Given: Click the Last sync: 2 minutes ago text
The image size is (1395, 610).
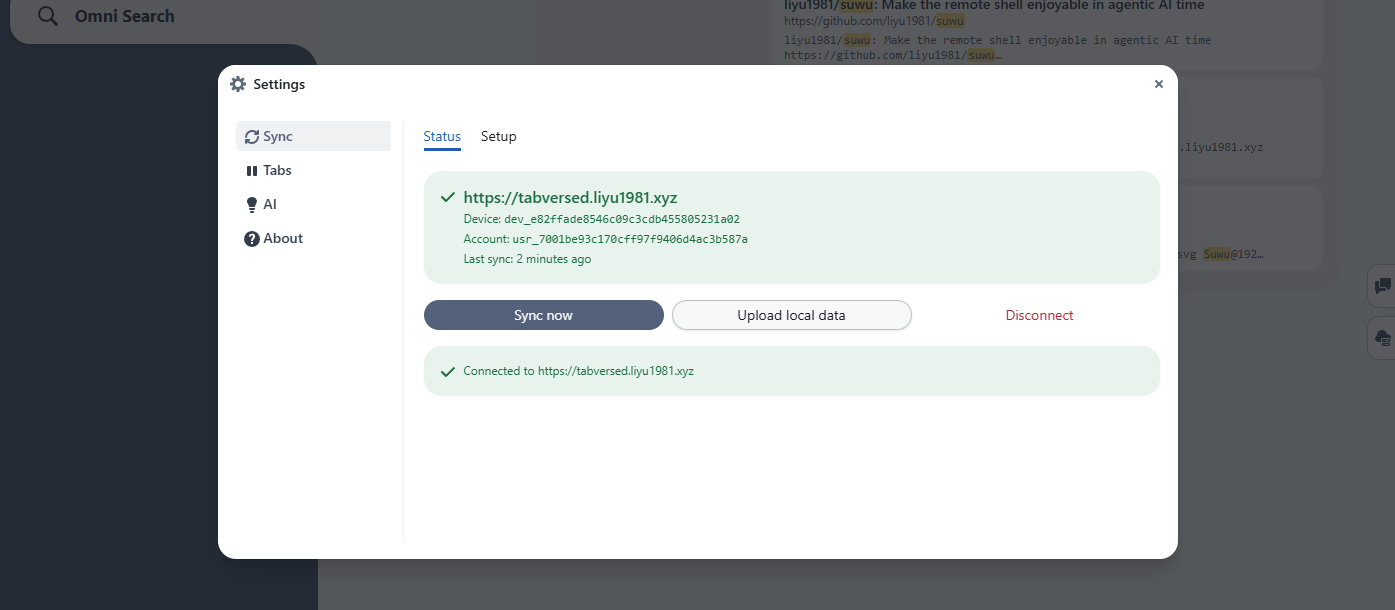Looking at the screenshot, I should click(527, 259).
